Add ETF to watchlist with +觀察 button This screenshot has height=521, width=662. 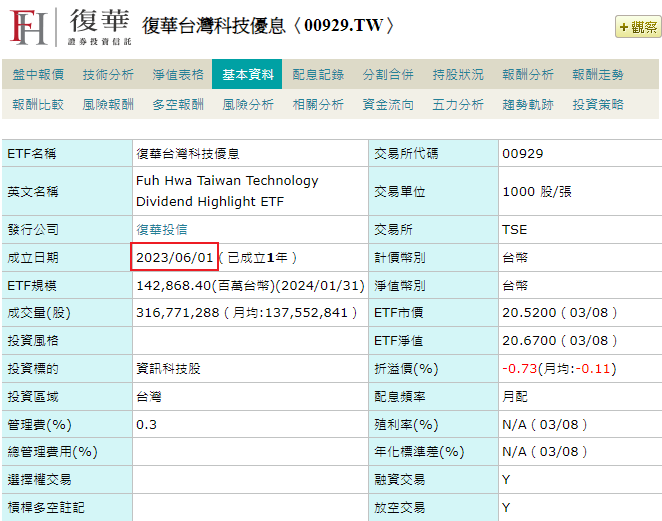click(637, 27)
